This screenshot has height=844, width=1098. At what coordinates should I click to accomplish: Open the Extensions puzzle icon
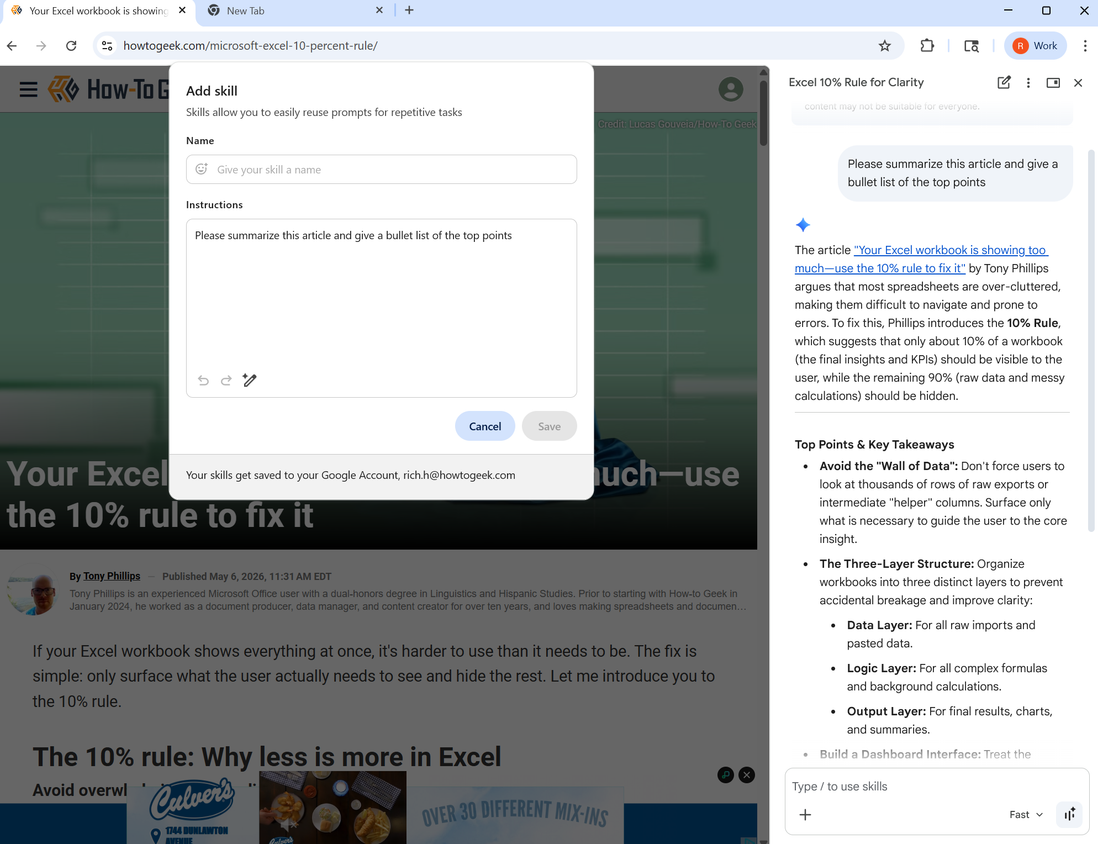926,46
